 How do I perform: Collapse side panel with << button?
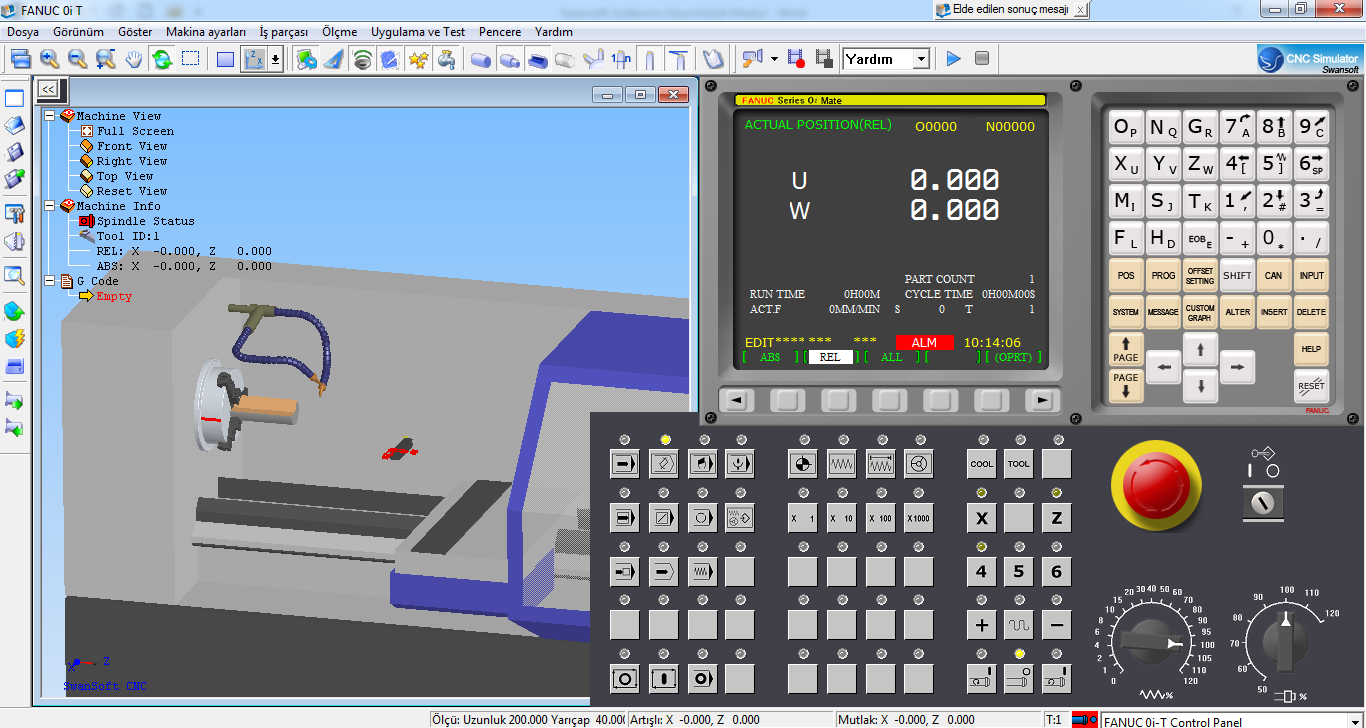(x=48, y=89)
